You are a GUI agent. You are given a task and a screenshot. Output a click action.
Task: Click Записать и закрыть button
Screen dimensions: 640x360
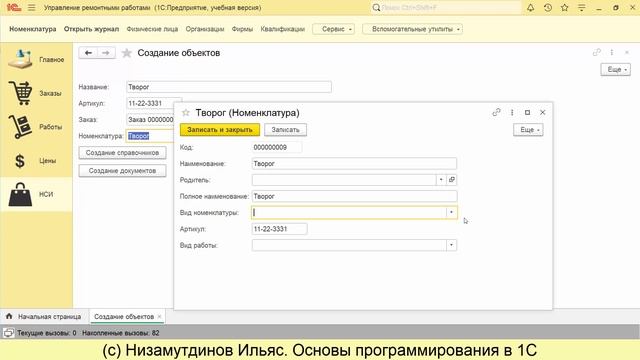[x=220, y=129]
